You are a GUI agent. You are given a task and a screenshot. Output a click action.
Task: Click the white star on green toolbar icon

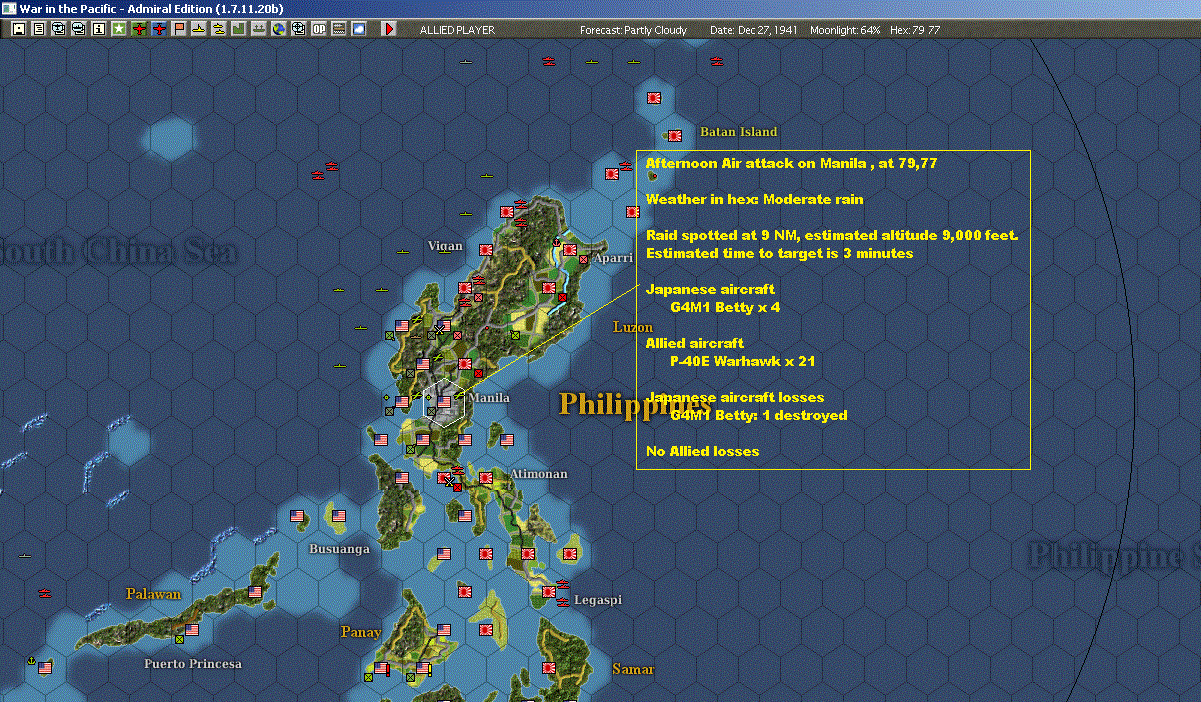click(119, 29)
